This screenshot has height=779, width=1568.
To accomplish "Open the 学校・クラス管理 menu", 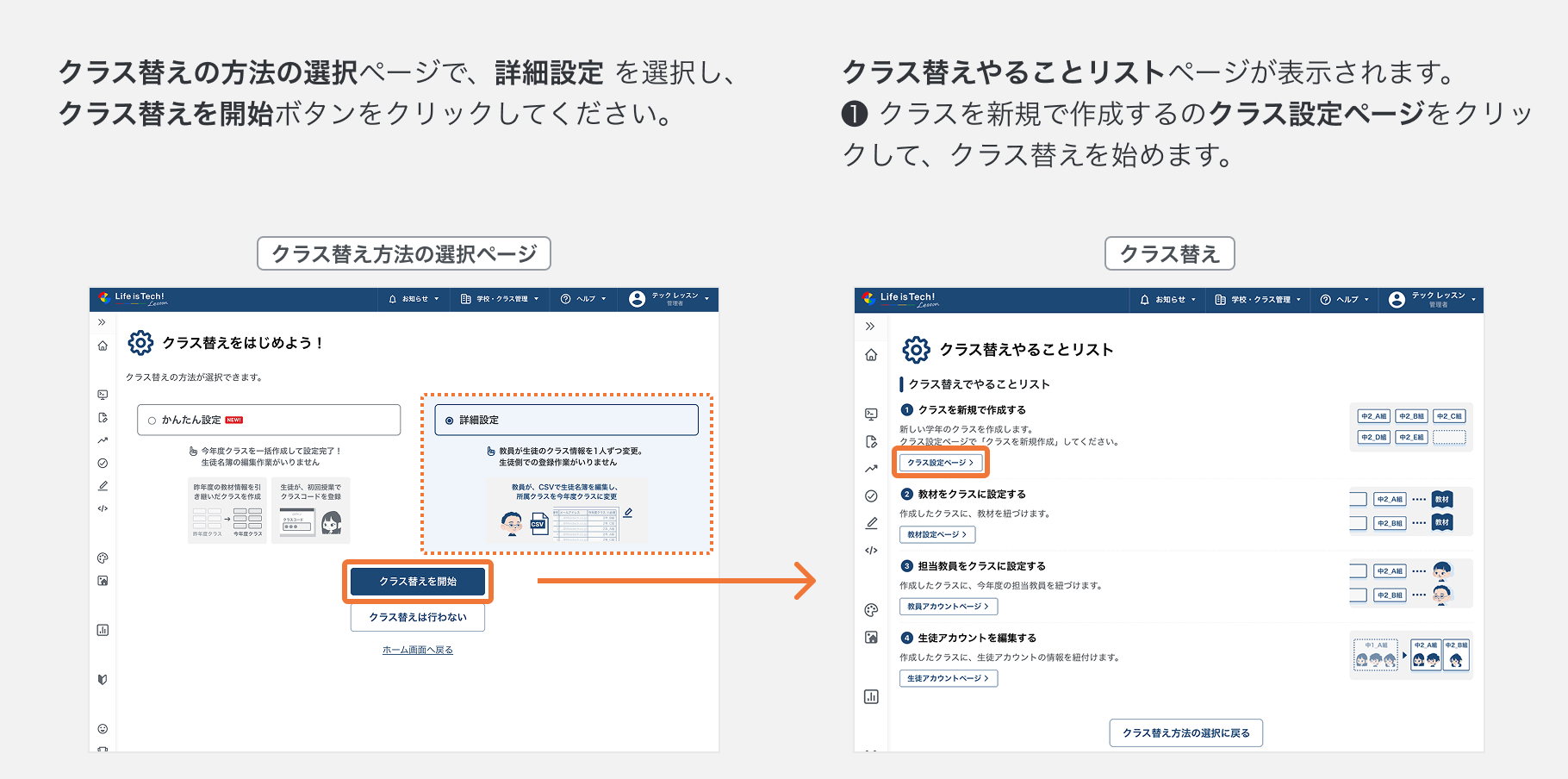I will tap(500, 299).
